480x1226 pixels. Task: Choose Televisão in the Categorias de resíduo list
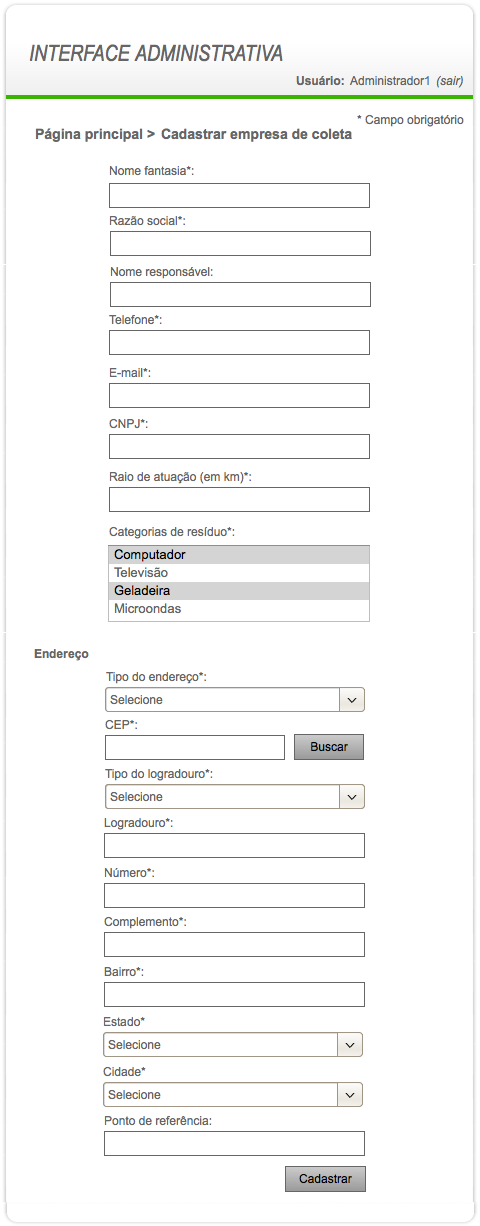(x=239, y=573)
